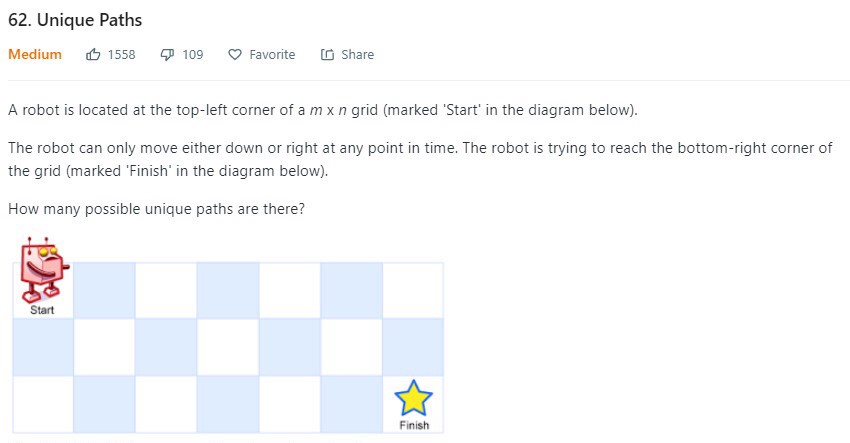This screenshot has height=443, width=850.
Task: Click the thumbs-up like icon
Action: tap(93, 54)
